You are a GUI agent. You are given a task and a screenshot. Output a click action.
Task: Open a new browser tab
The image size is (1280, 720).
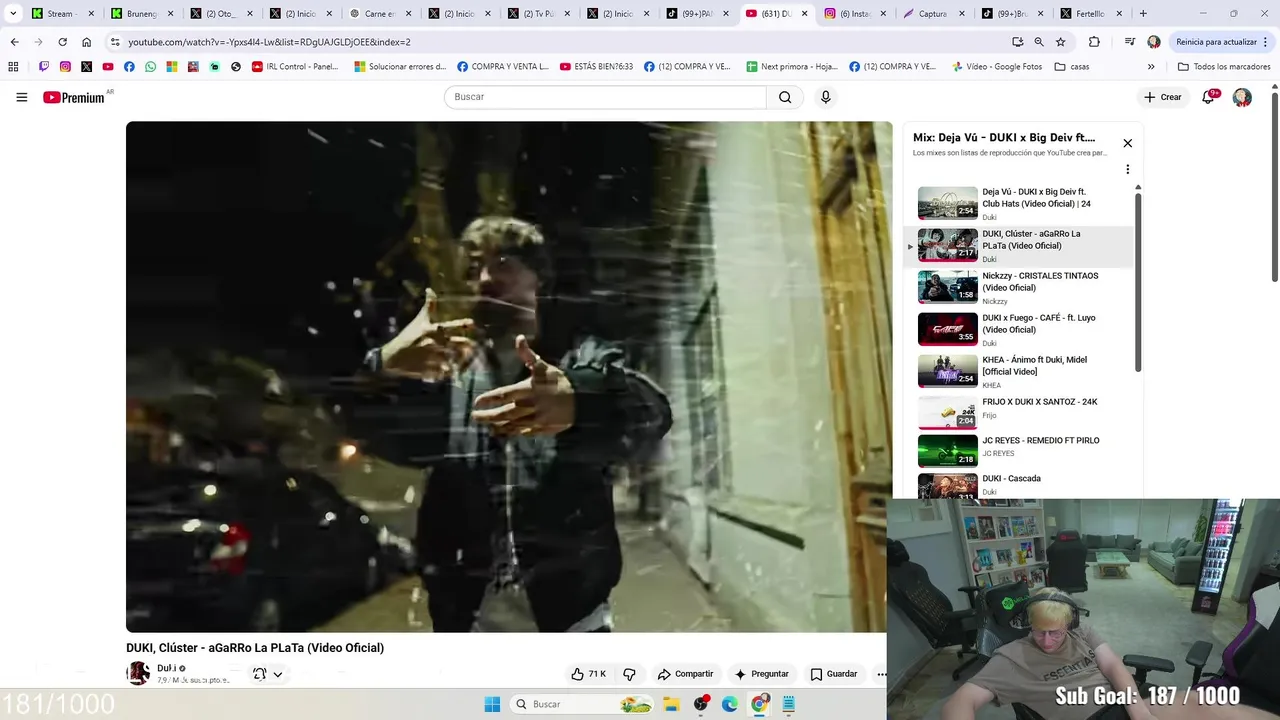click(x=1143, y=14)
